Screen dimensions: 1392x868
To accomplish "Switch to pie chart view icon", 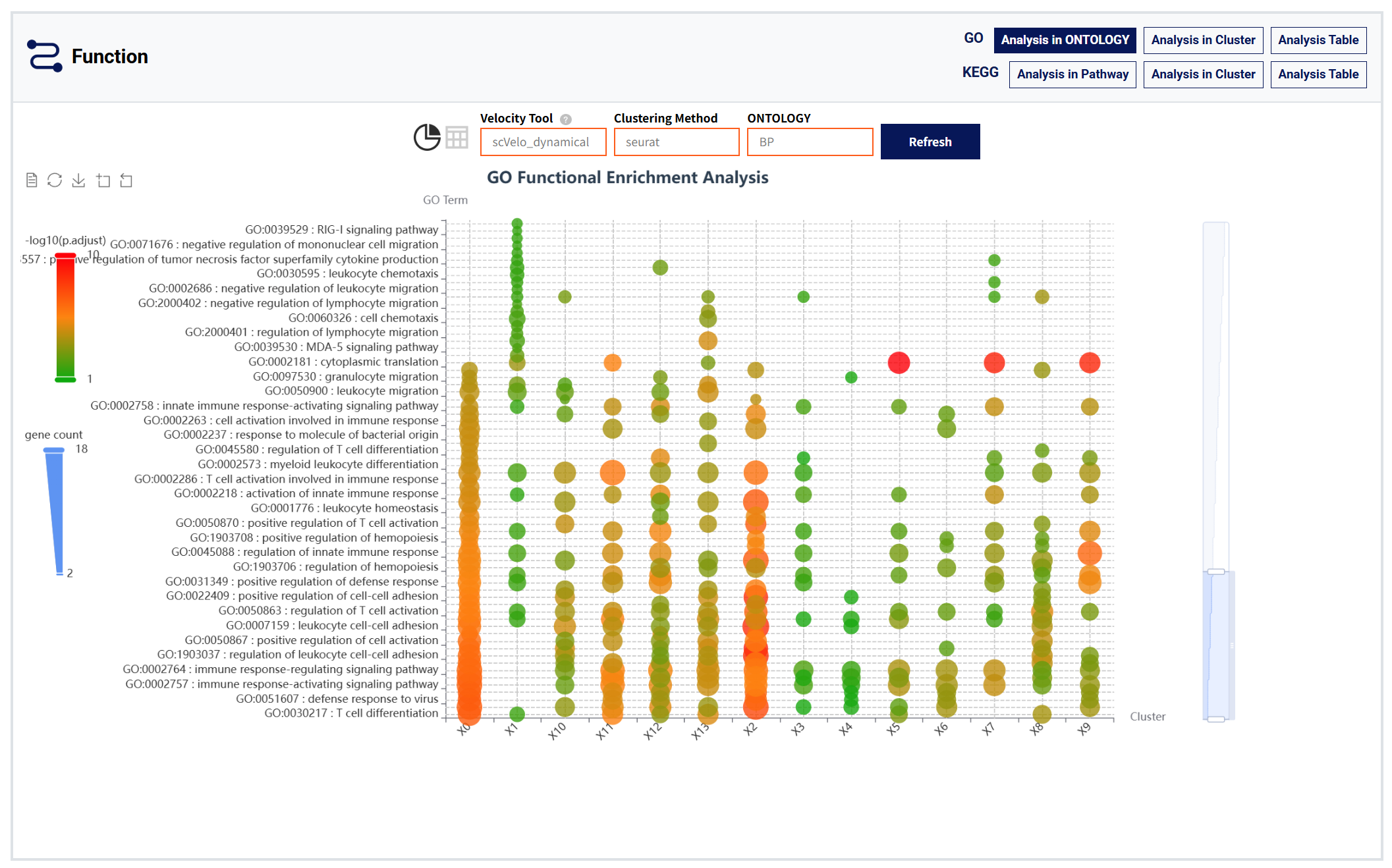I will point(427,138).
